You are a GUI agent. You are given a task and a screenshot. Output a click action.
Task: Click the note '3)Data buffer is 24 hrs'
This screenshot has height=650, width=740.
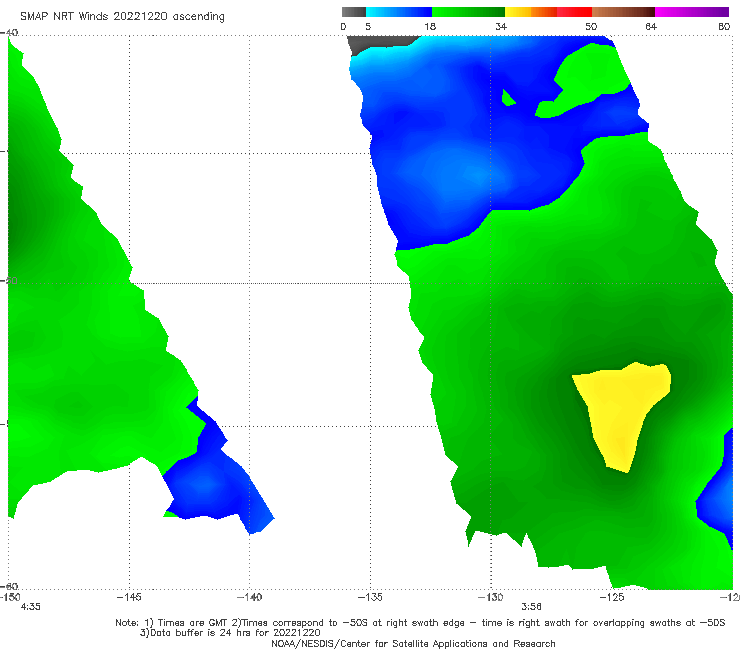[x=230, y=633]
